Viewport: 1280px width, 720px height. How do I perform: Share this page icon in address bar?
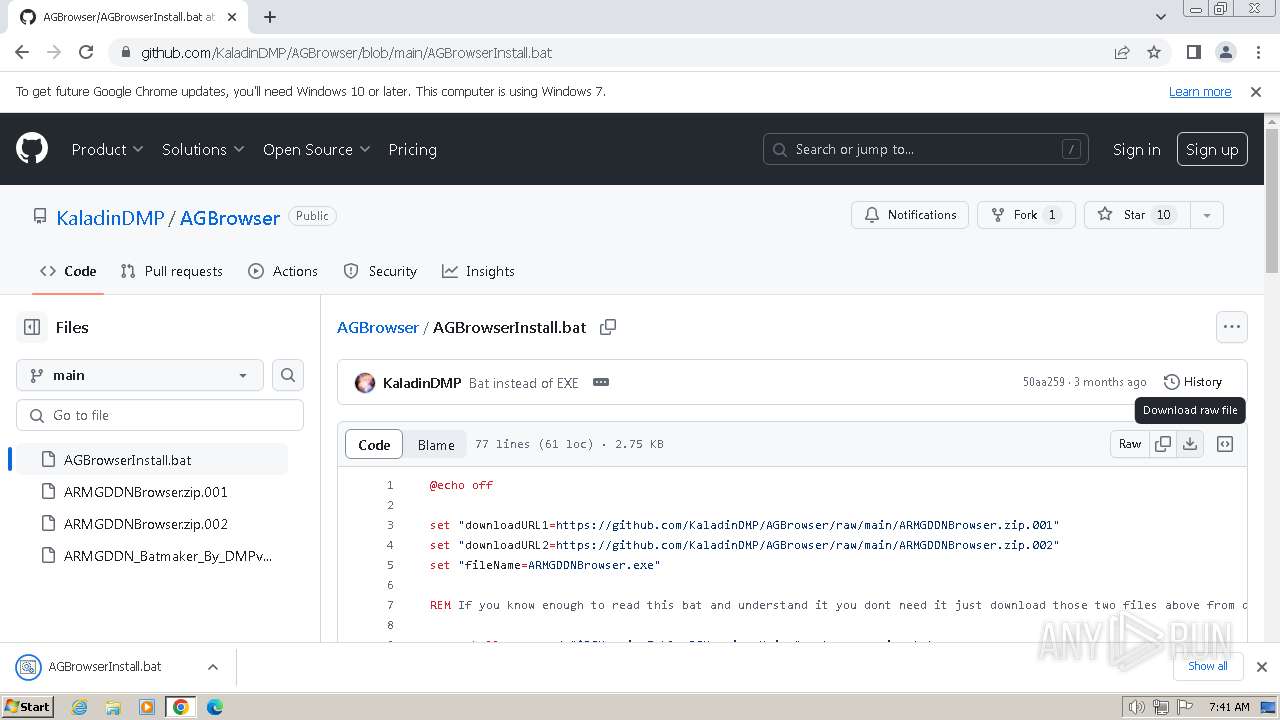[1122, 52]
